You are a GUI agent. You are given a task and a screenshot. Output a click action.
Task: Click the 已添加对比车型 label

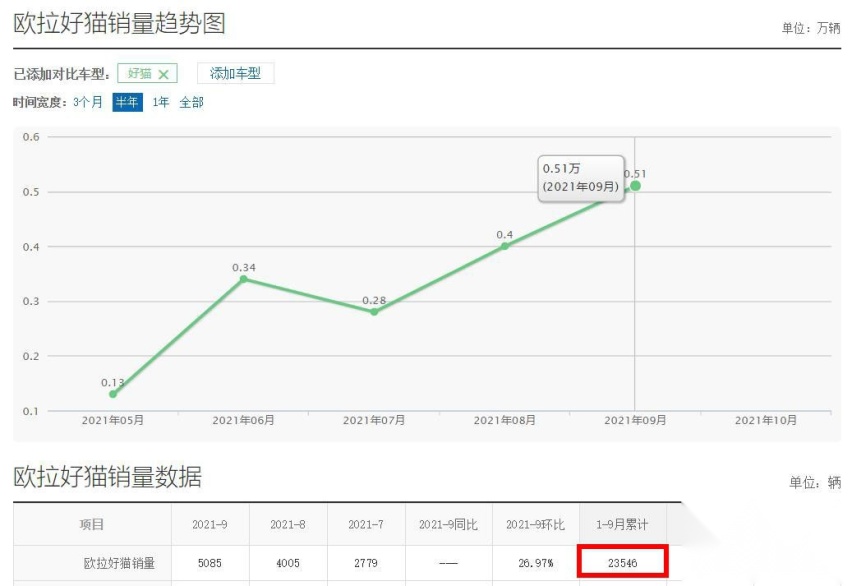(x=61, y=74)
